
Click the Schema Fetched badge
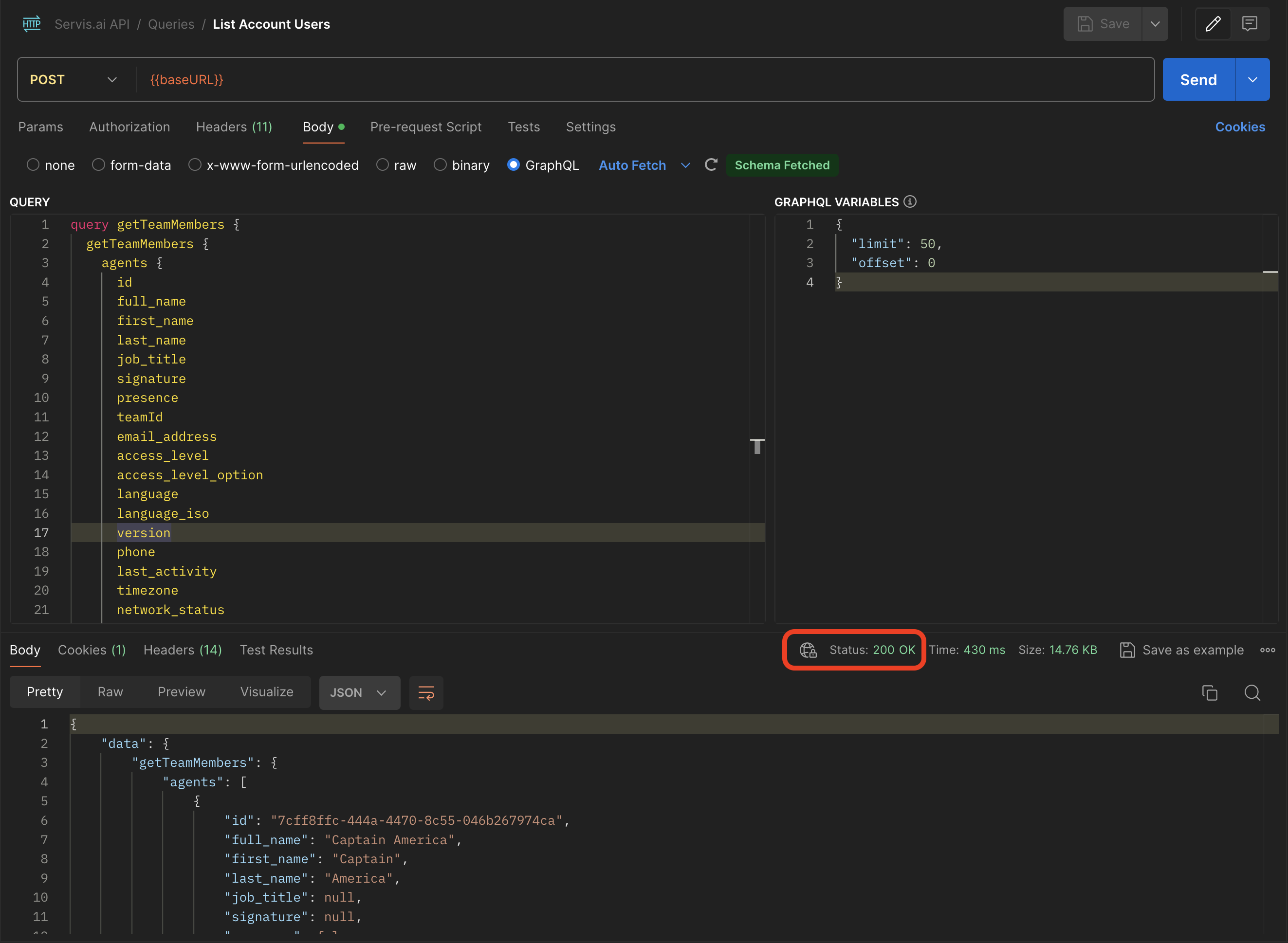coord(782,165)
